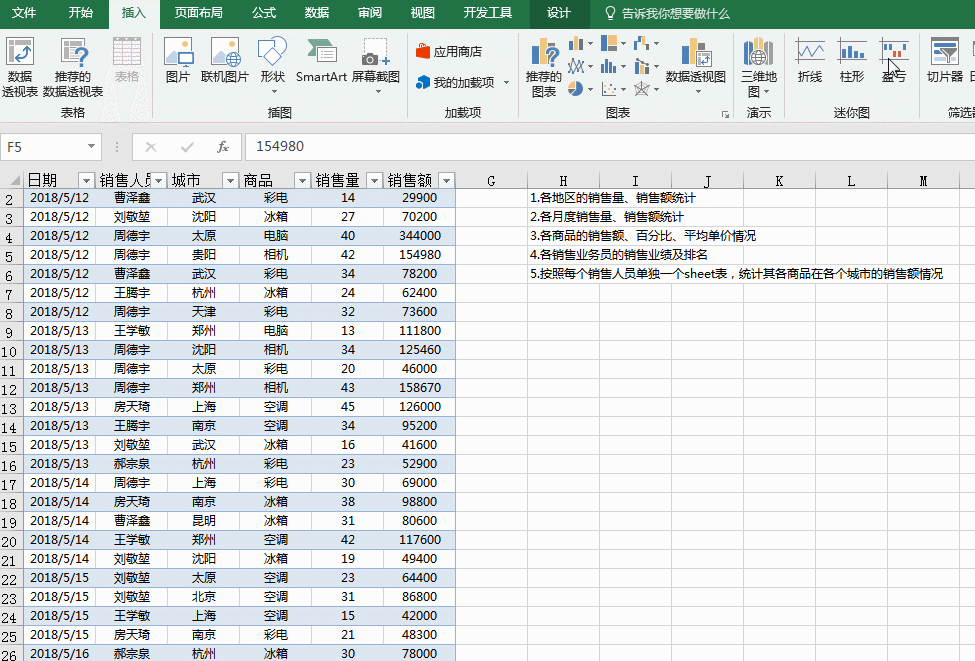Open My Add-ins (我的加载项)
Image resolution: width=975 pixels, height=661 pixels.
tap(455, 83)
